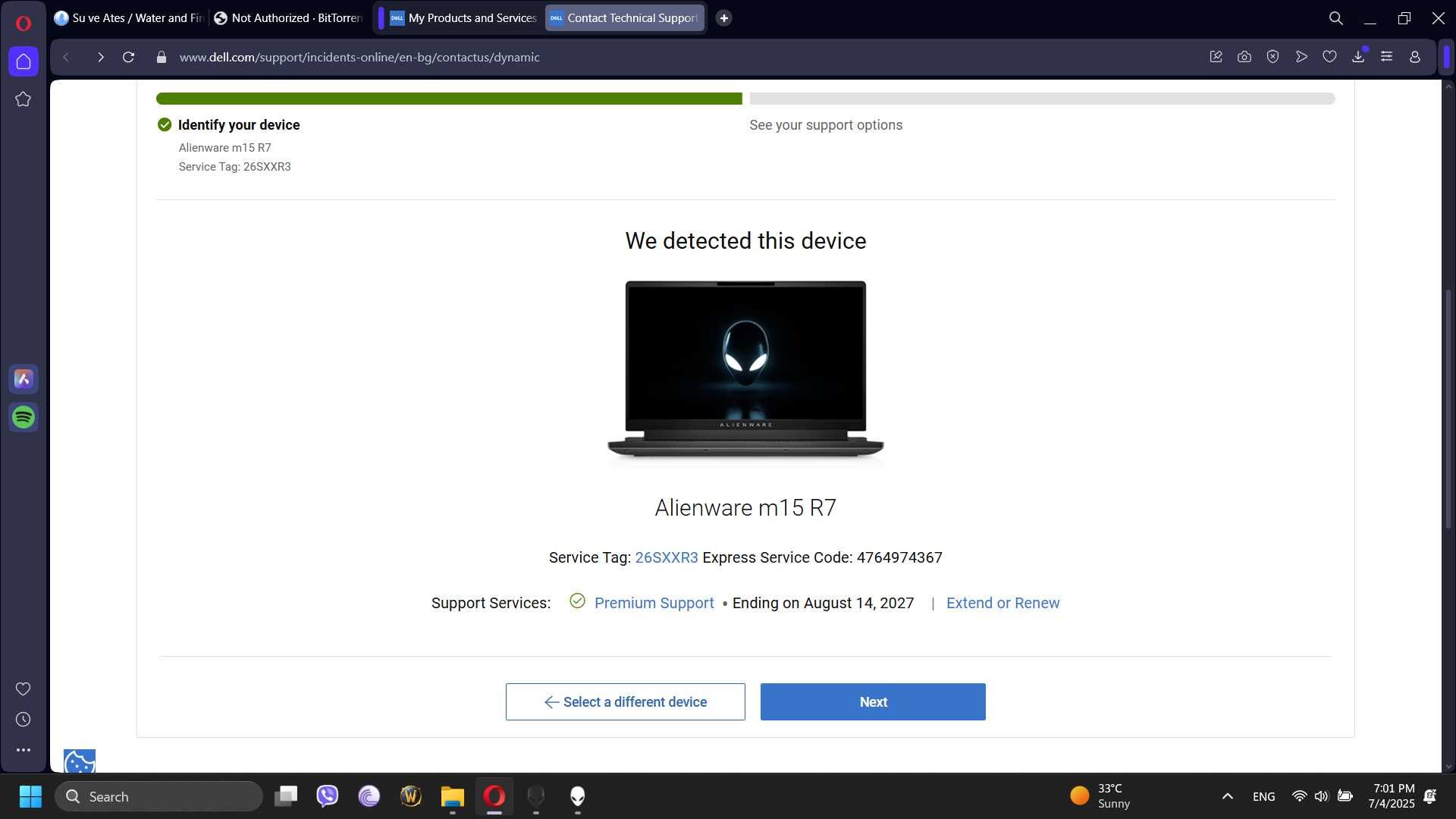Open the cookie preferences icon
The image size is (1456, 819).
[x=80, y=761]
